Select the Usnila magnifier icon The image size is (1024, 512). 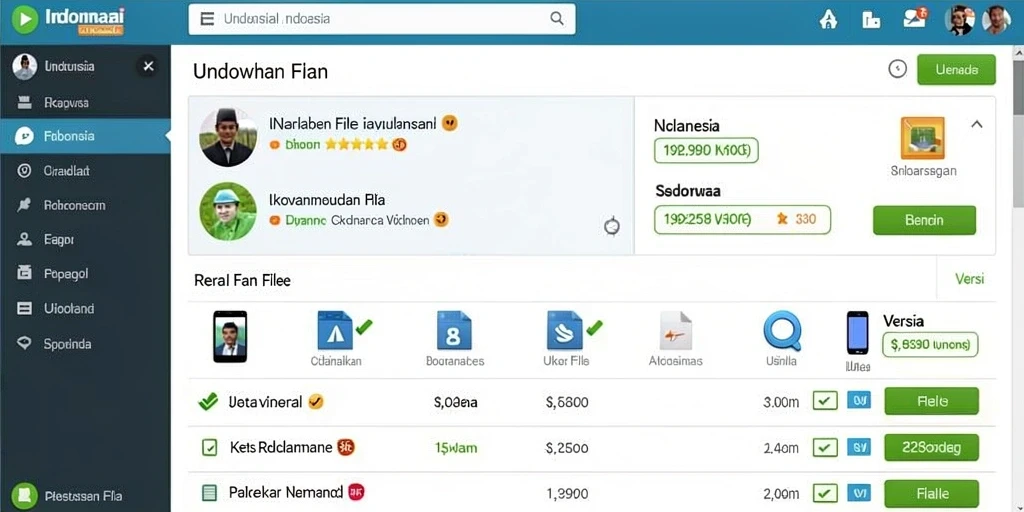(782, 330)
